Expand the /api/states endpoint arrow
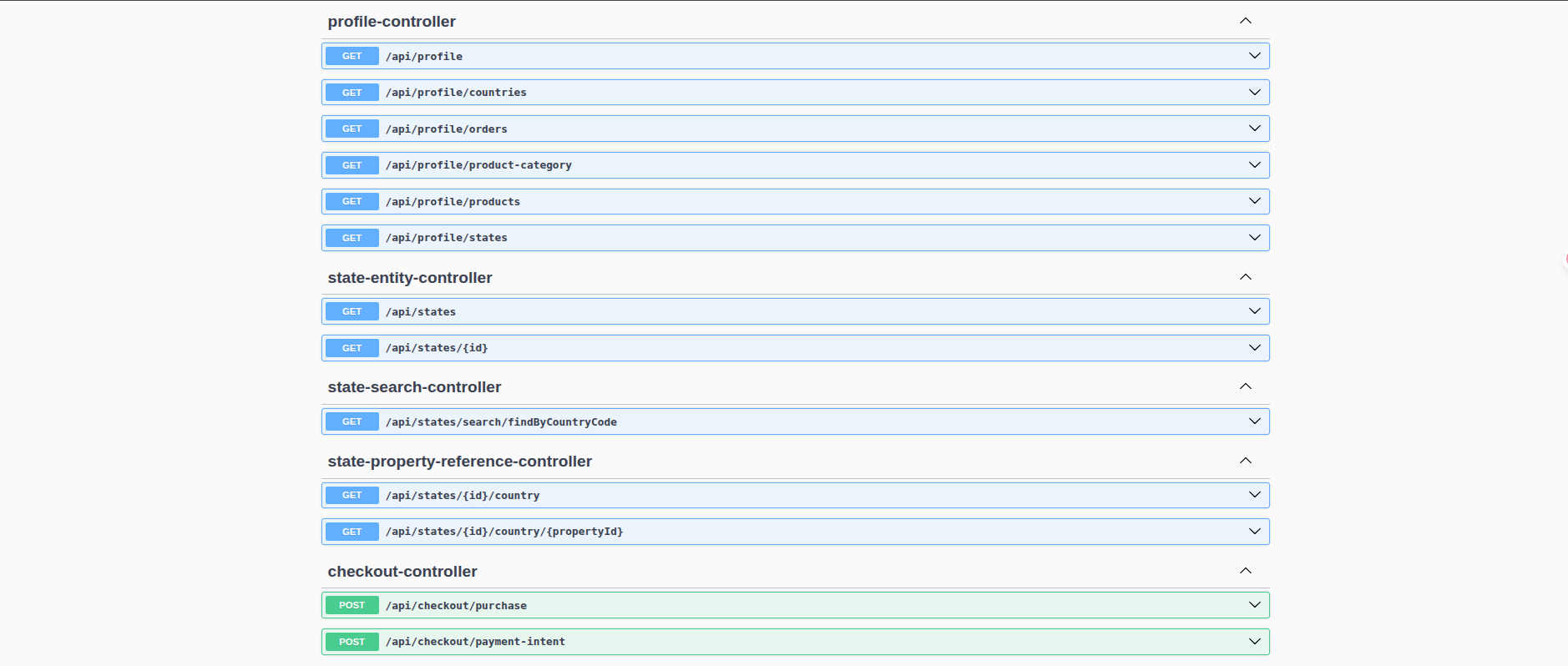 [1254, 311]
